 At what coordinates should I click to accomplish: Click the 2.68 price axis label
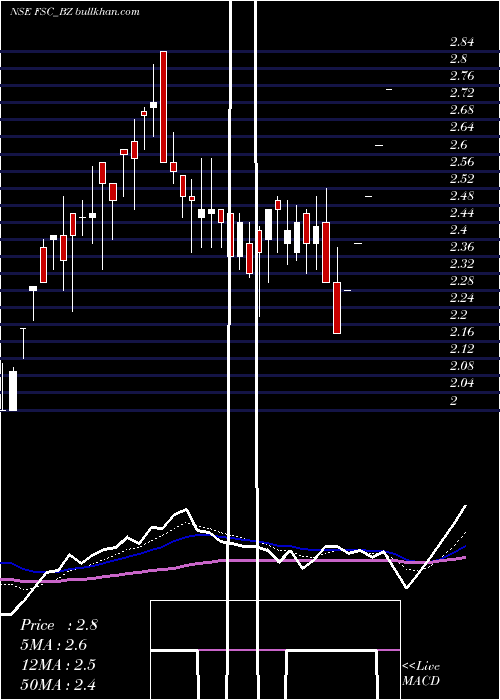462,110
